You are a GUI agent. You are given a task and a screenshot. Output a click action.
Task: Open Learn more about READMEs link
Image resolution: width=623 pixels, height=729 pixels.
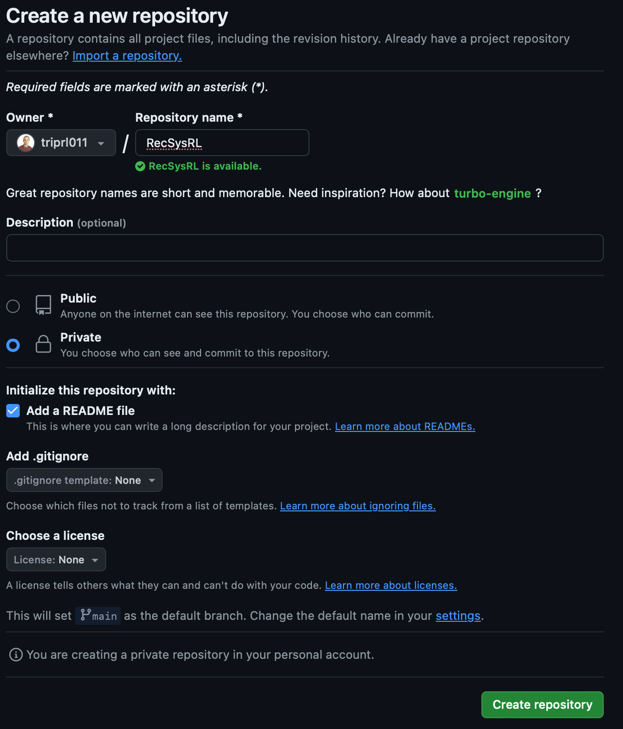click(x=405, y=426)
